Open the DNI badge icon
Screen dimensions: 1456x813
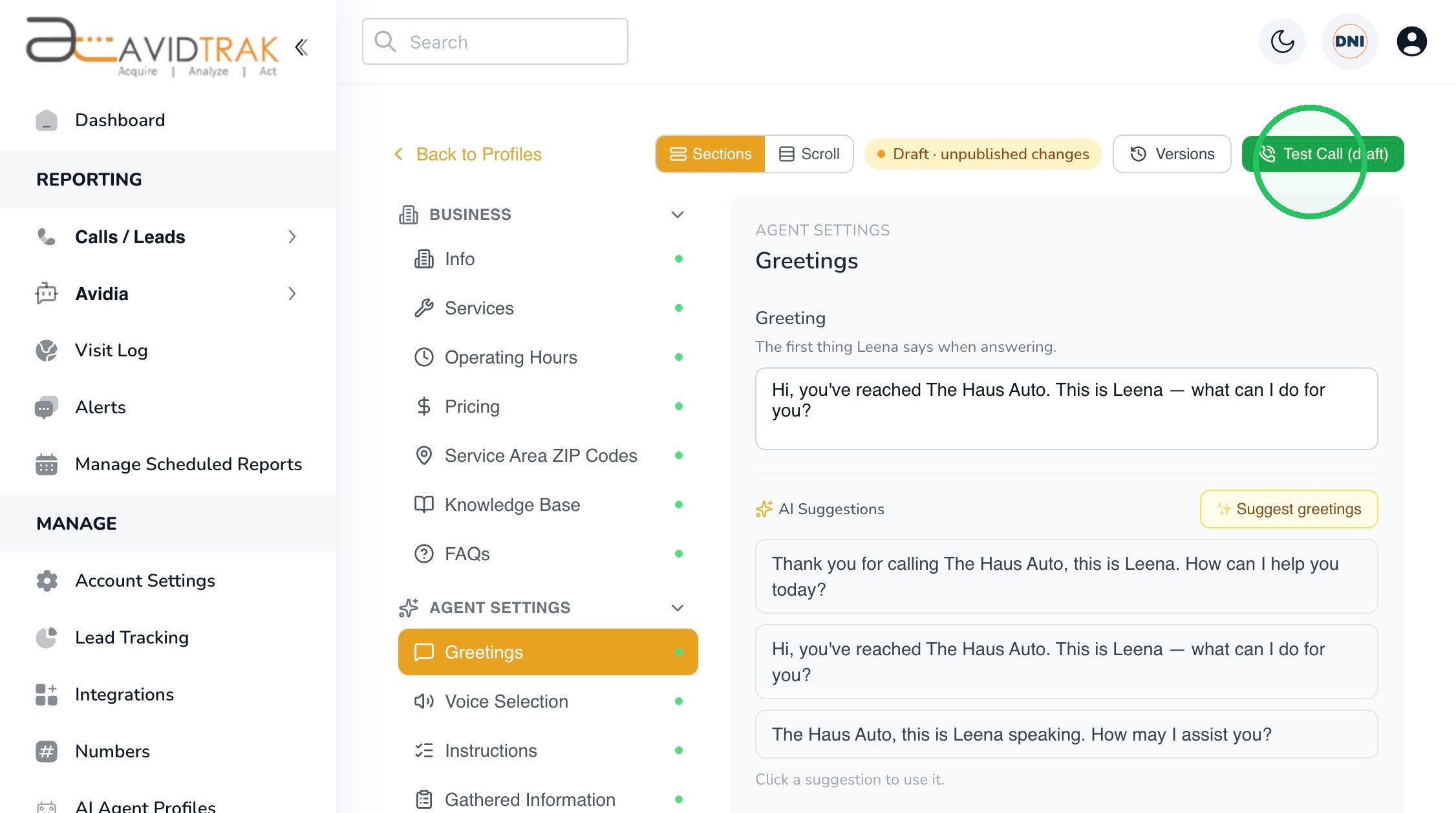pyautogui.click(x=1350, y=41)
